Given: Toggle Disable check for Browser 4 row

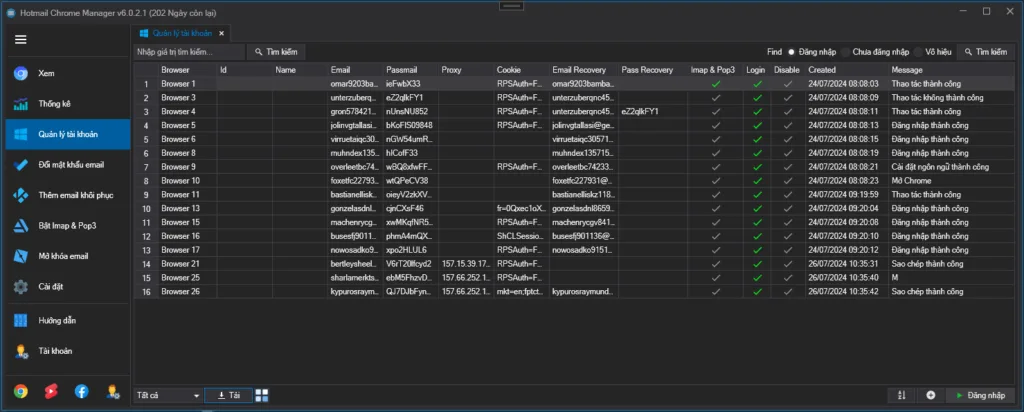Looking at the screenshot, I should 788,111.
